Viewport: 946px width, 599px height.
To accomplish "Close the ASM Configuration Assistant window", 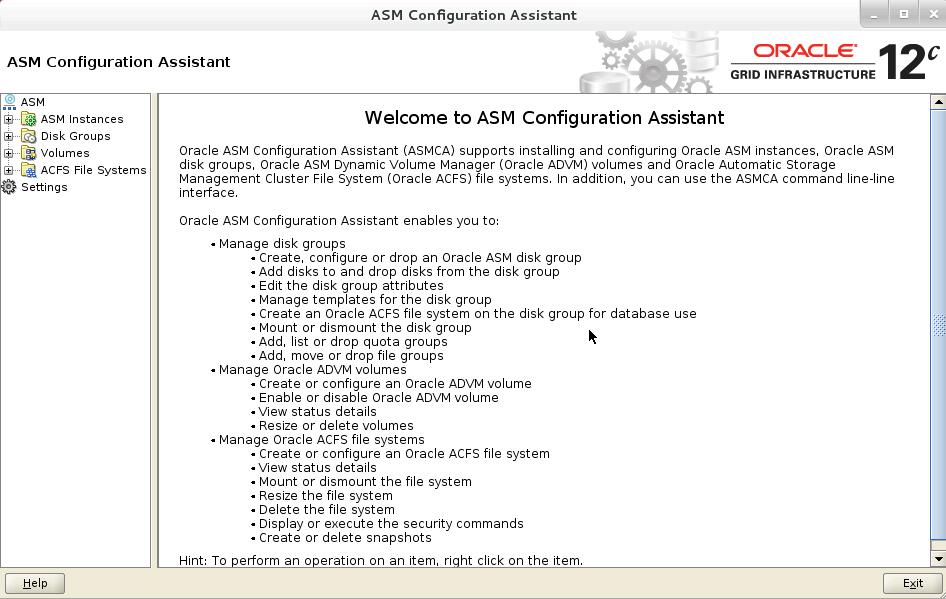I will pos(933,14).
